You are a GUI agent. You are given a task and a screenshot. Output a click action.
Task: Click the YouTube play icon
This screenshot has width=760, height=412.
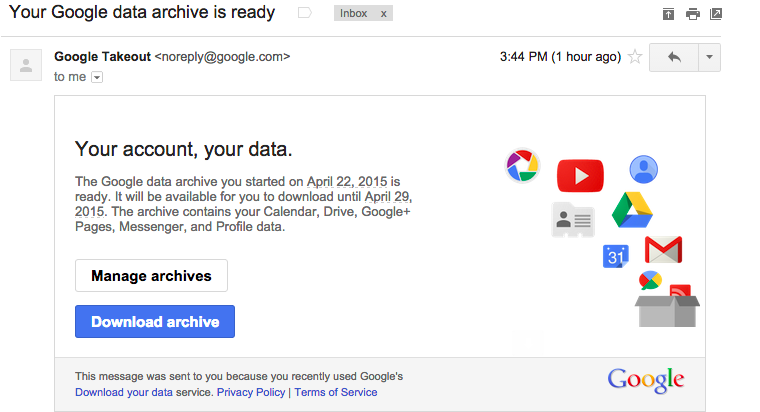click(580, 175)
